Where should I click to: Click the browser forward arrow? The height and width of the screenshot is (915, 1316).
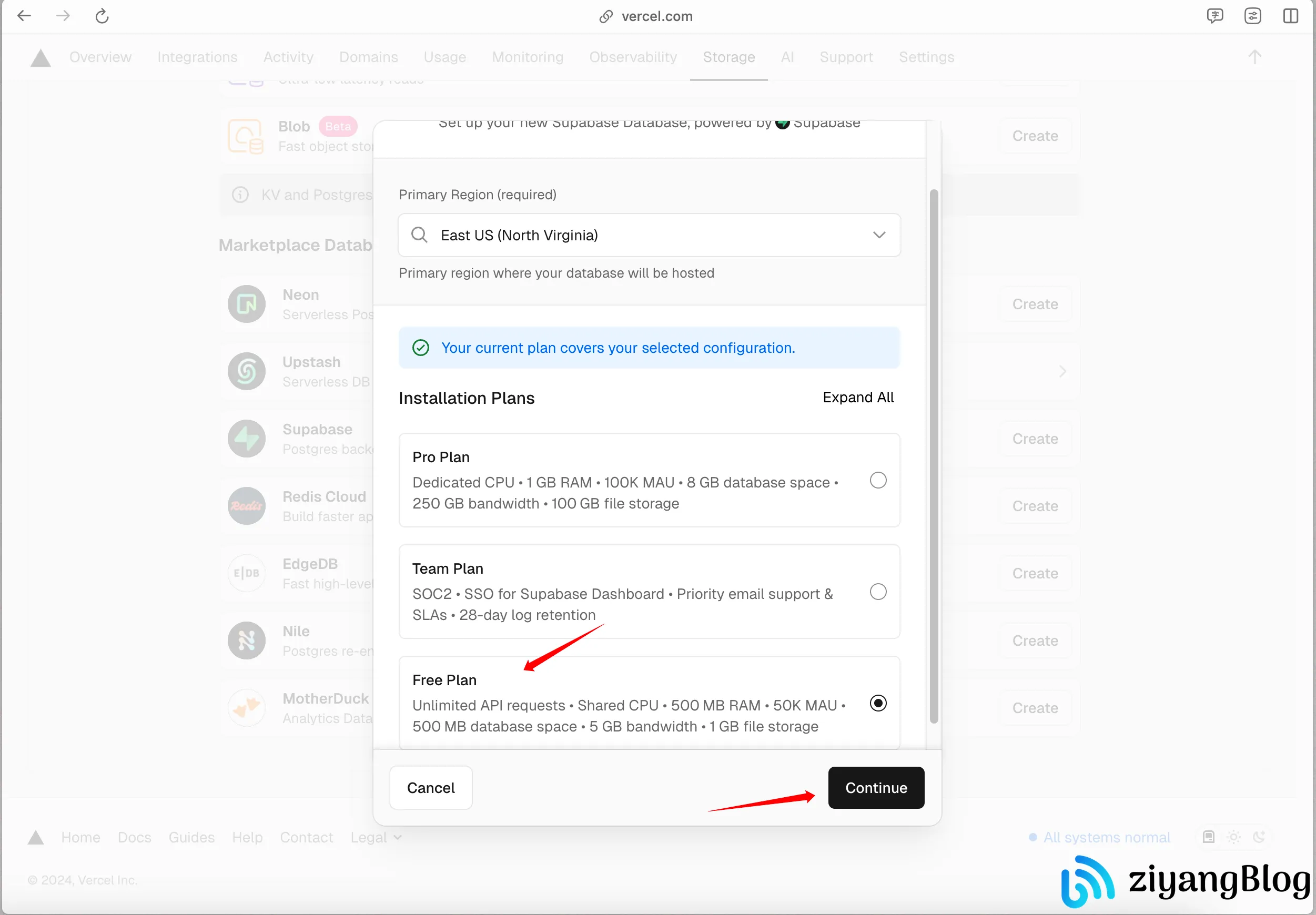pos(63,16)
